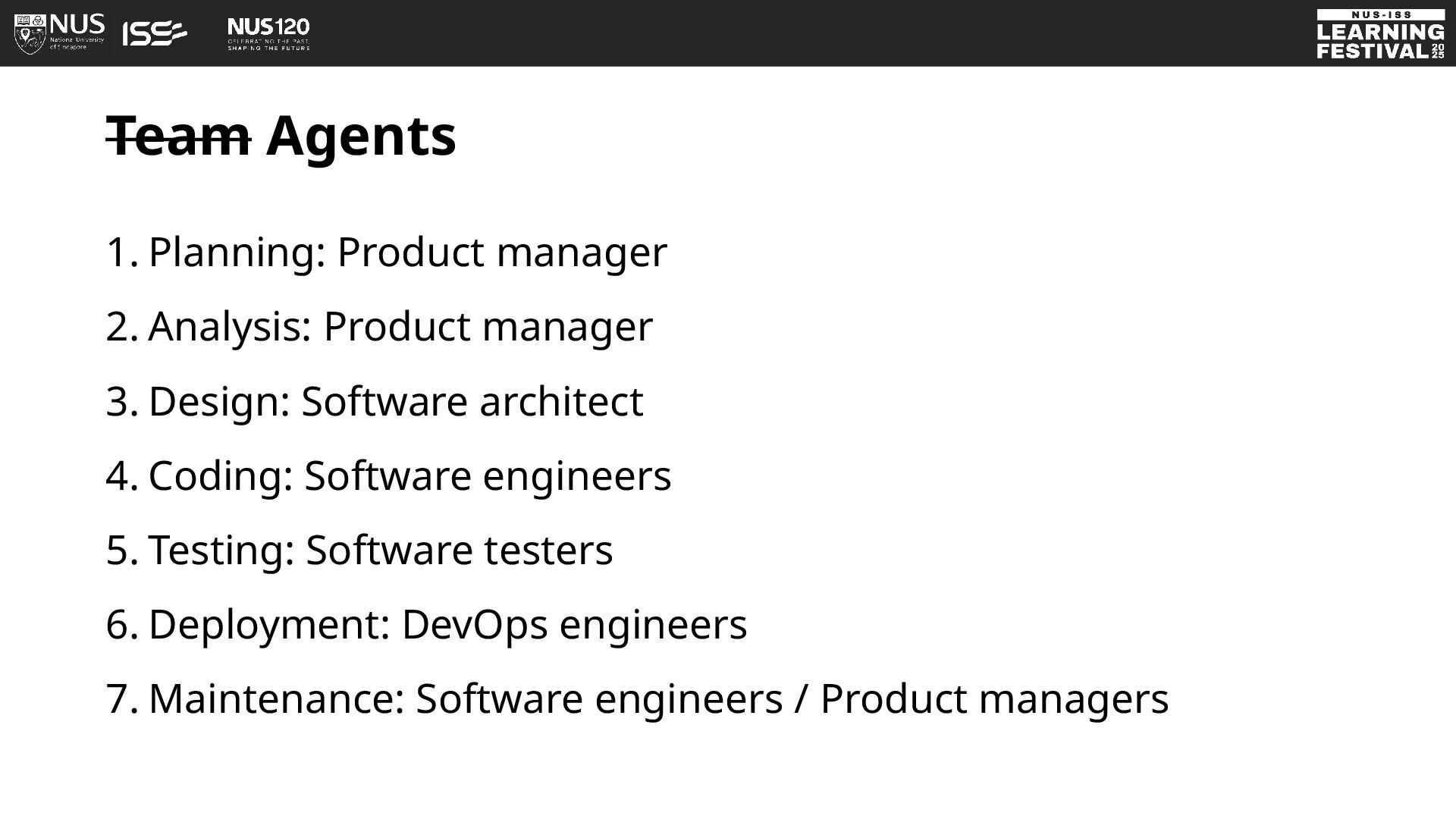This screenshot has width=1456, height=819.
Task: Select the Design: Software architect line
Action: pos(375,400)
